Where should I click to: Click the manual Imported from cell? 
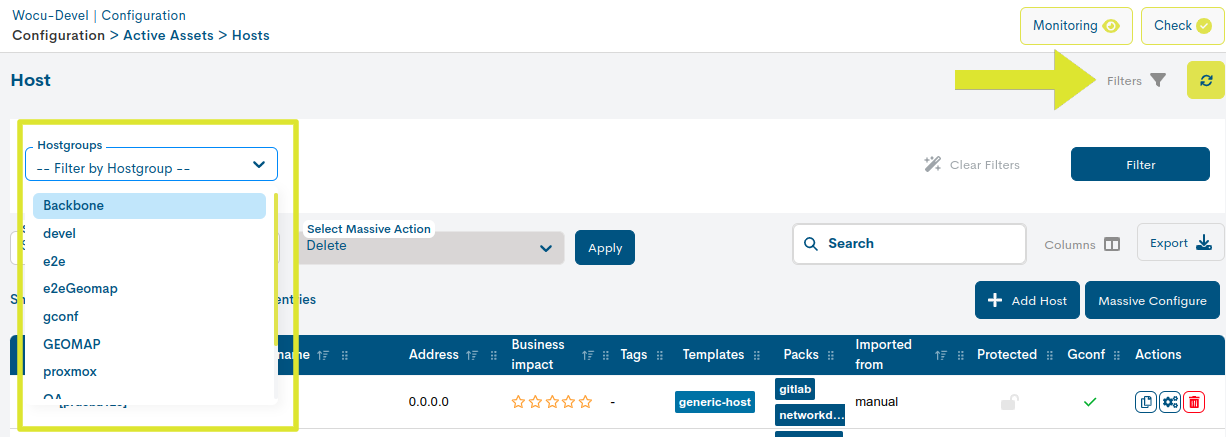[x=877, y=402]
